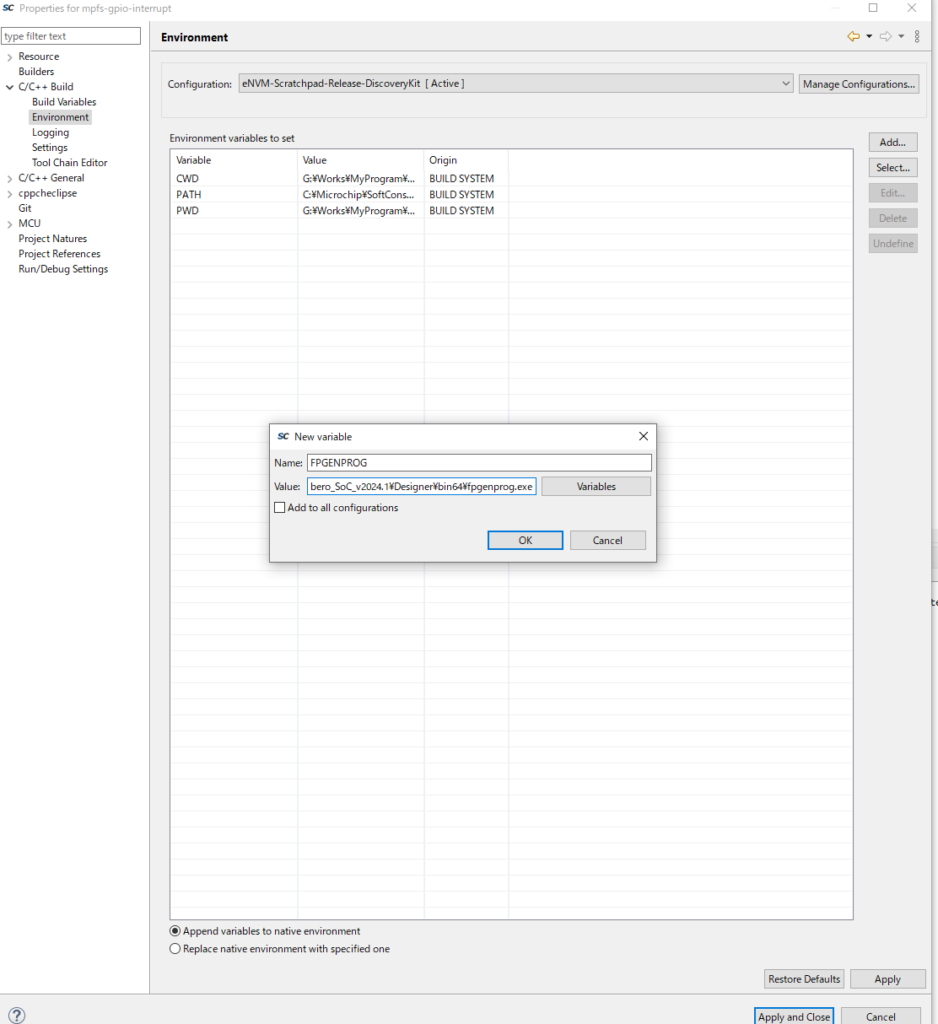Select Build Variables in the tree
This screenshot has width=938, height=1024.
coord(64,102)
